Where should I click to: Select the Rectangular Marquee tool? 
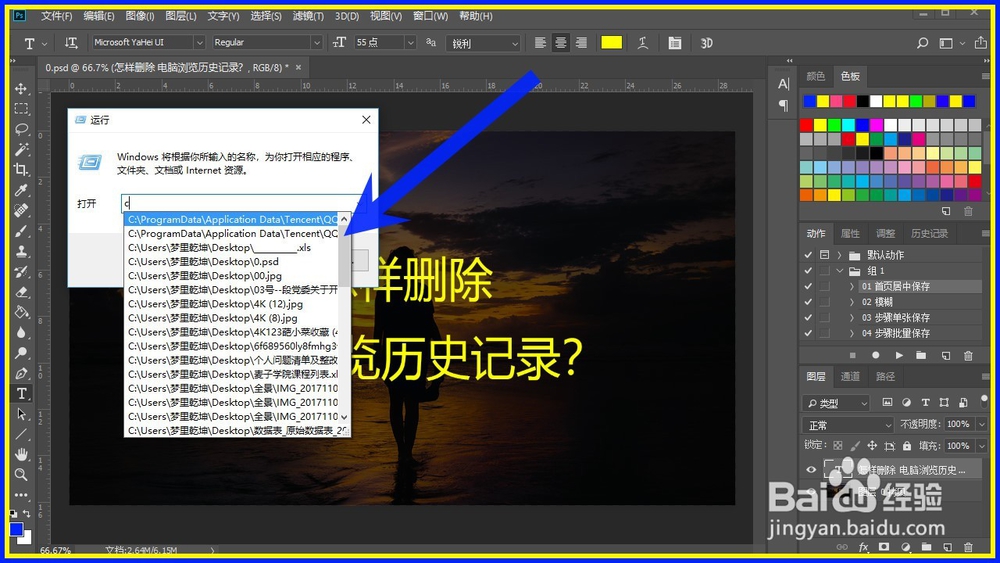pyautogui.click(x=21, y=108)
